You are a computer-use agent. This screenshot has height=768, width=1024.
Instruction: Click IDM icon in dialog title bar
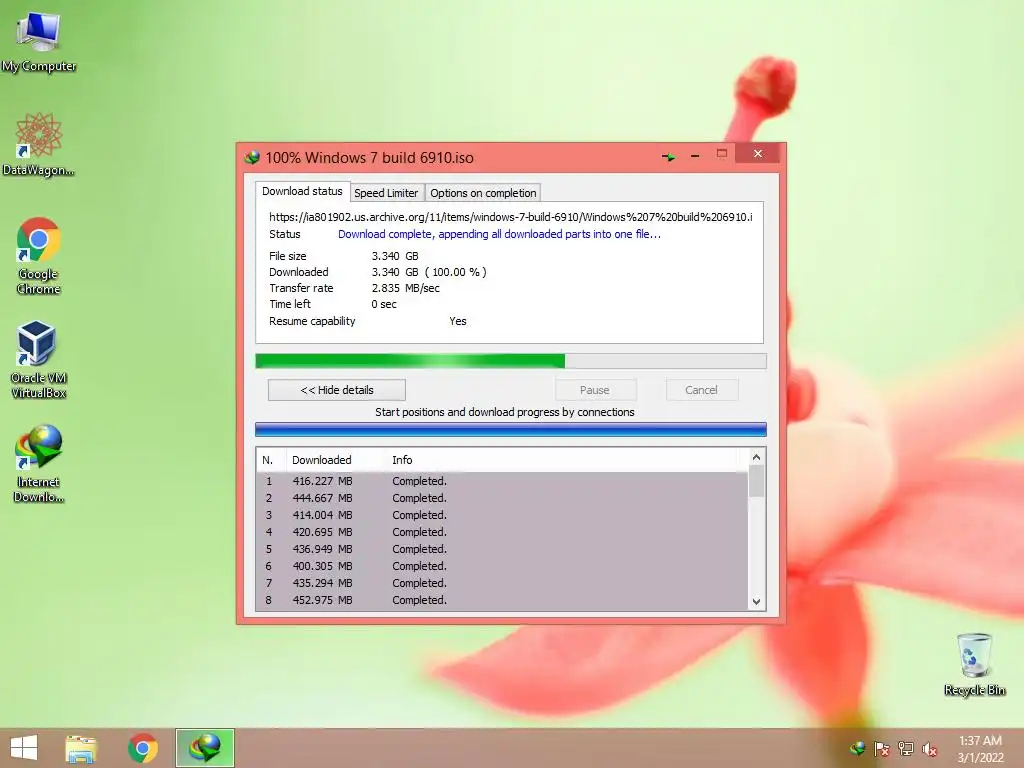tap(252, 157)
